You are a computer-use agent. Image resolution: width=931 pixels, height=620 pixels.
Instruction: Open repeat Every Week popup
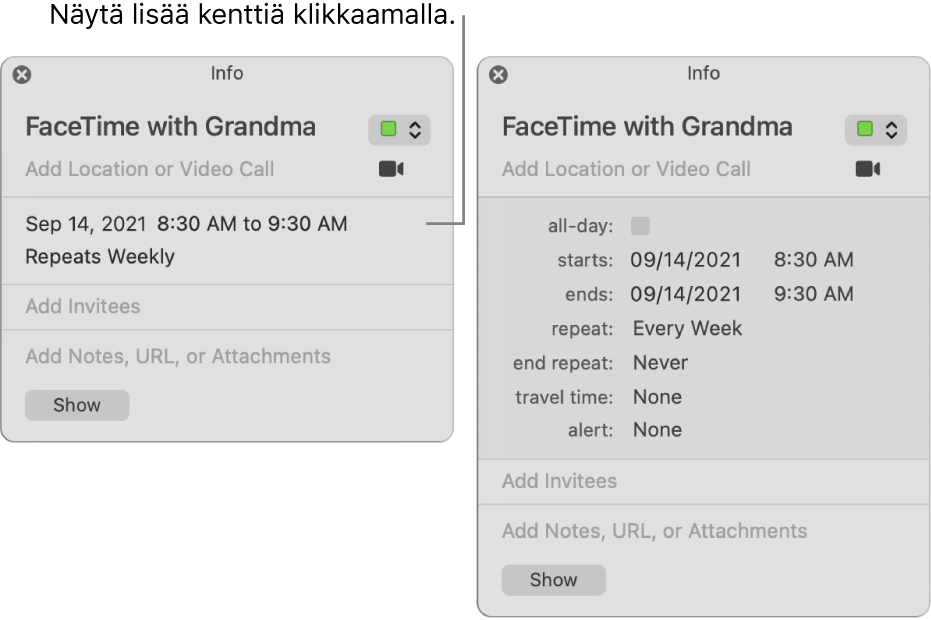click(688, 328)
